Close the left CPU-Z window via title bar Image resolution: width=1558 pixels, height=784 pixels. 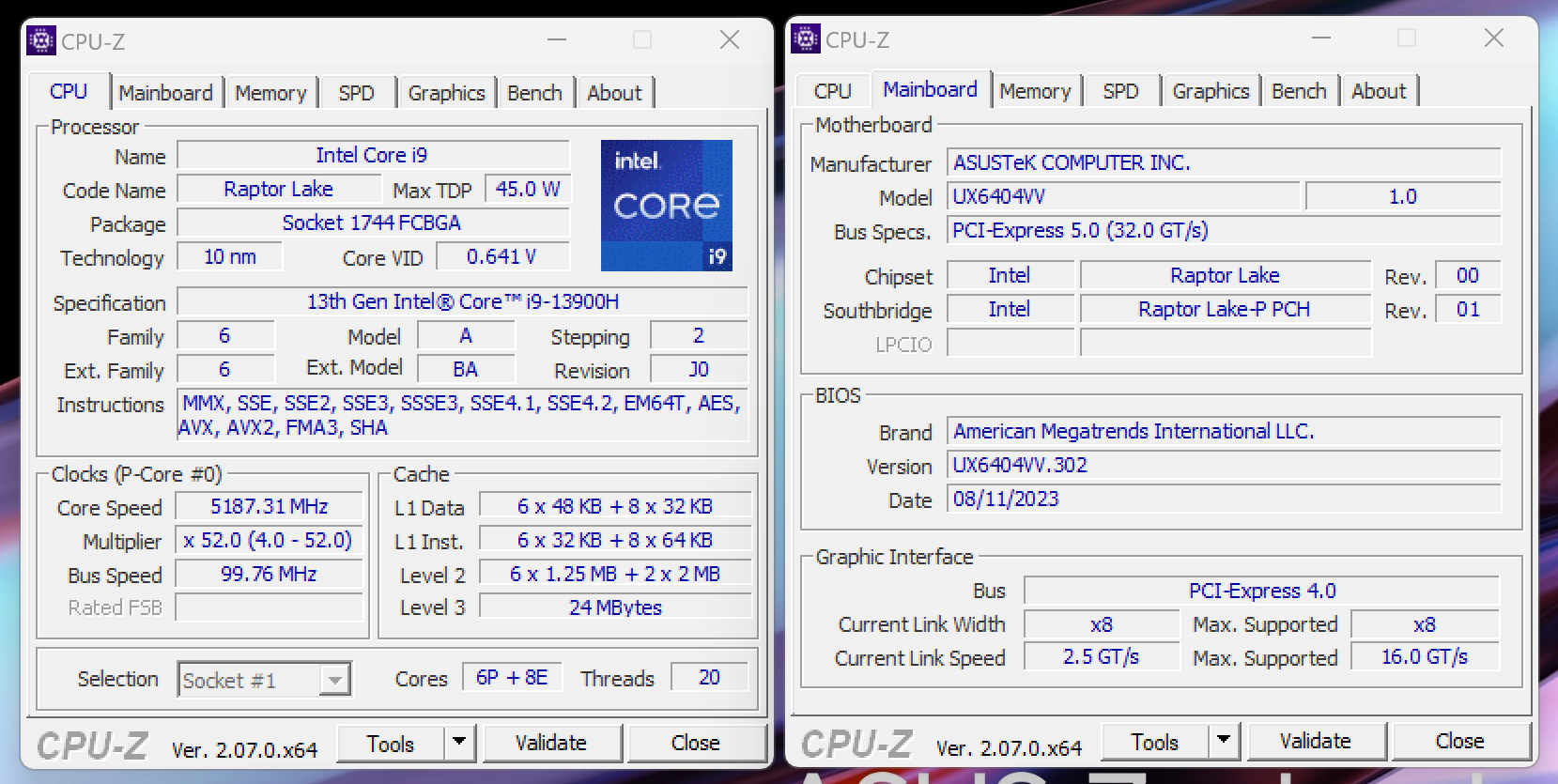pyautogui.click(x=730, y=39)
